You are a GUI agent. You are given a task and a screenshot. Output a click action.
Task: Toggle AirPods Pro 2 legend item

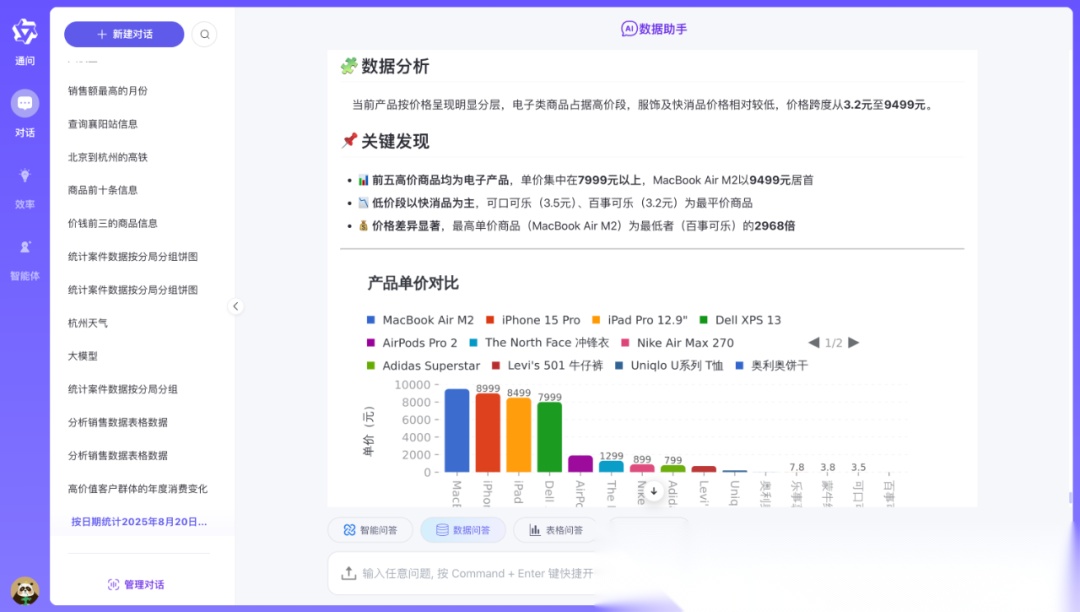point(412,343)
